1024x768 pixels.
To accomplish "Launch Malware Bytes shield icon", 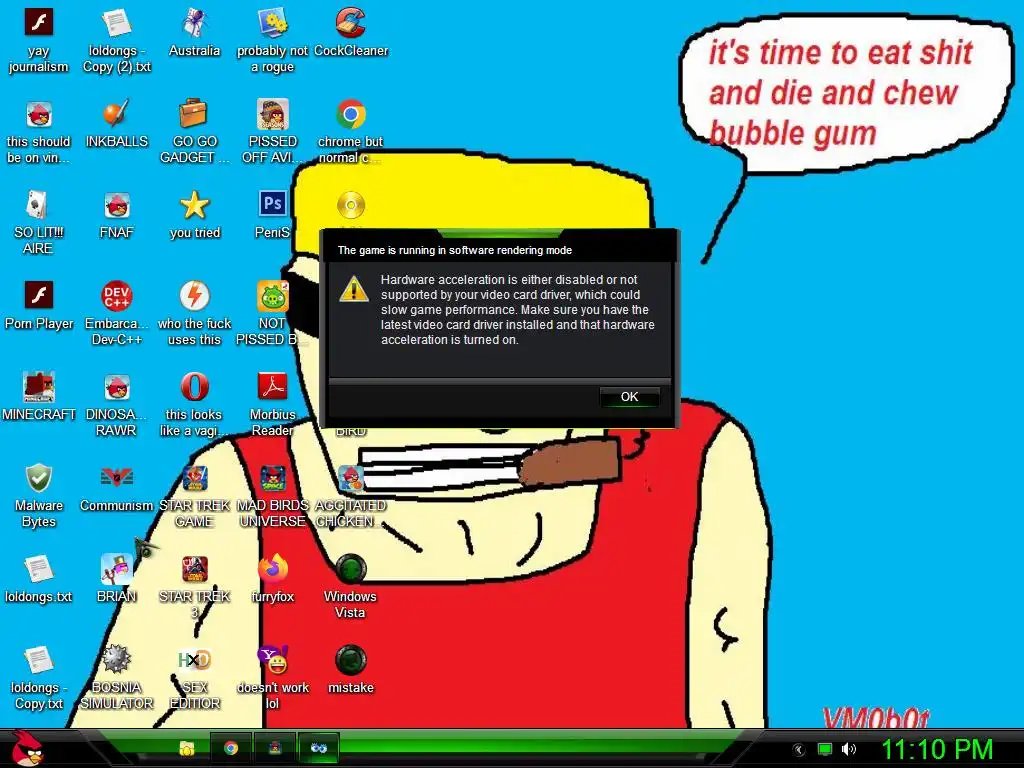I will pos(39,478).
